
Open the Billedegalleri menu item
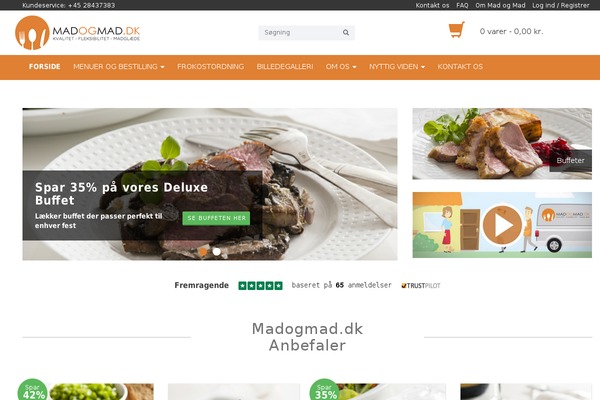pos(285,67)
